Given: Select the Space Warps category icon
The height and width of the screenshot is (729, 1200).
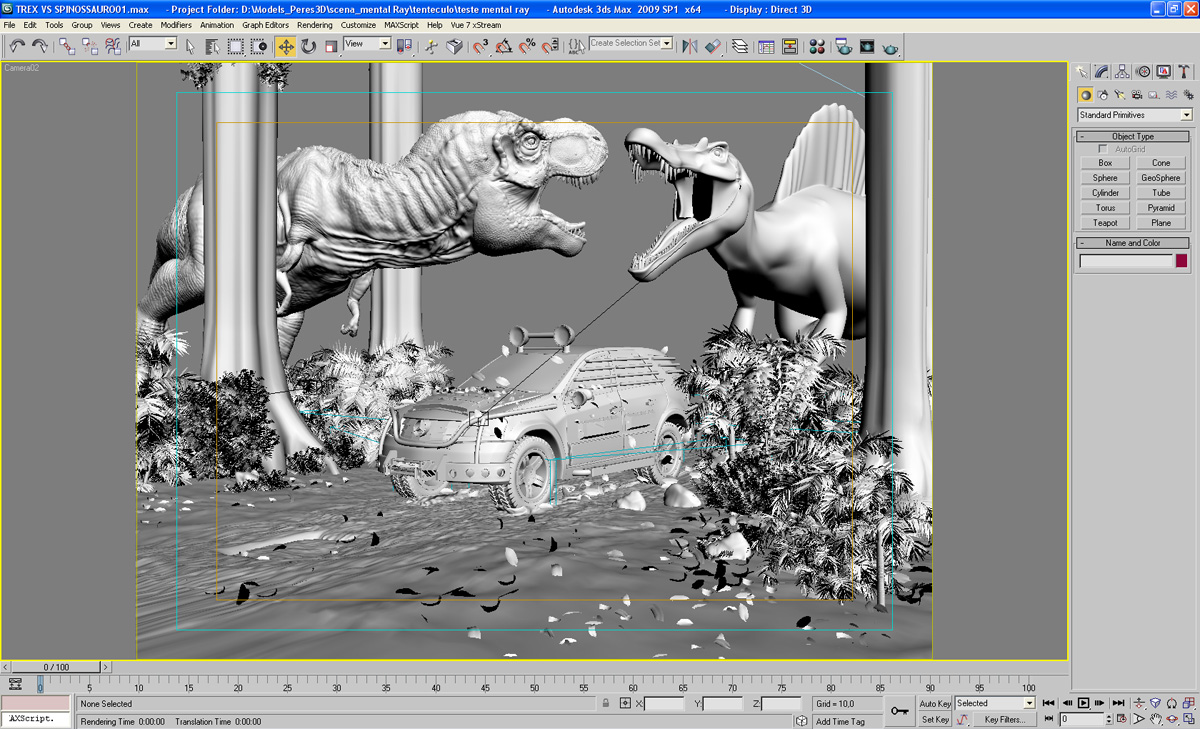Looking at the screenshot, I should [x=1171, y=95].
